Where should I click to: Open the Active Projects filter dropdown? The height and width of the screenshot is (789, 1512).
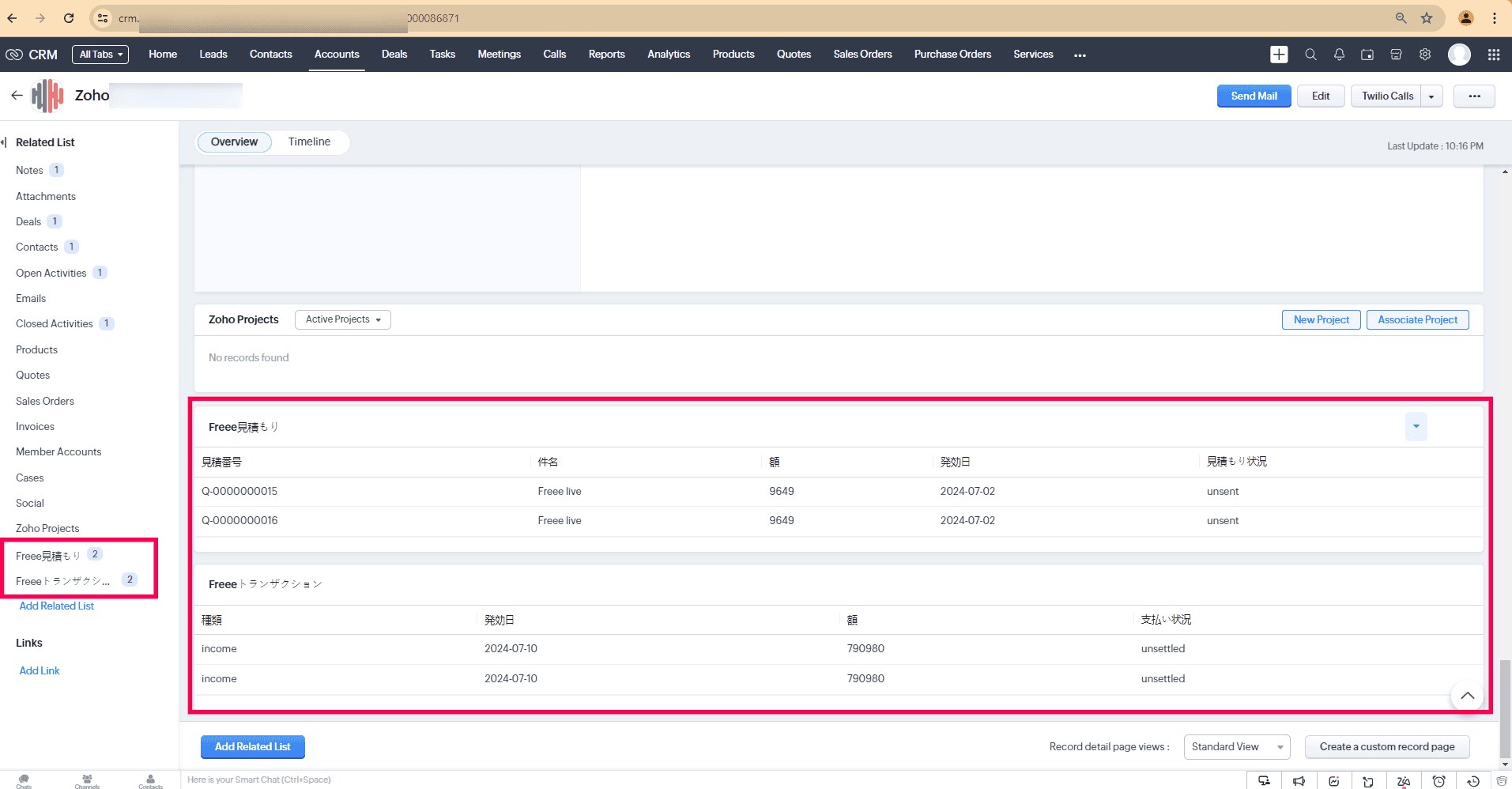pos(343,319)
